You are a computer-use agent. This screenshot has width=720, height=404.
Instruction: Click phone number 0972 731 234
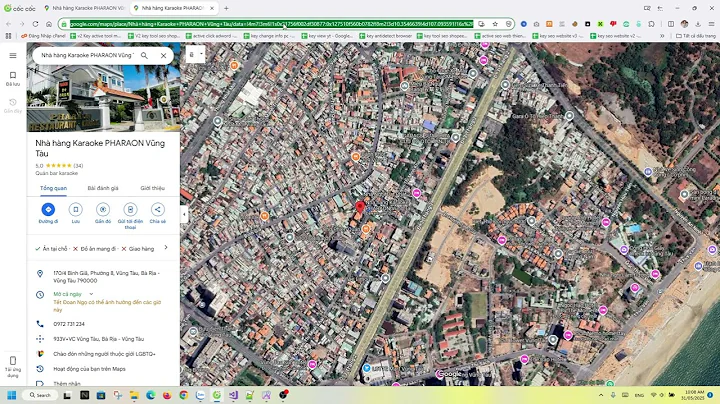[x=103, y=324]
